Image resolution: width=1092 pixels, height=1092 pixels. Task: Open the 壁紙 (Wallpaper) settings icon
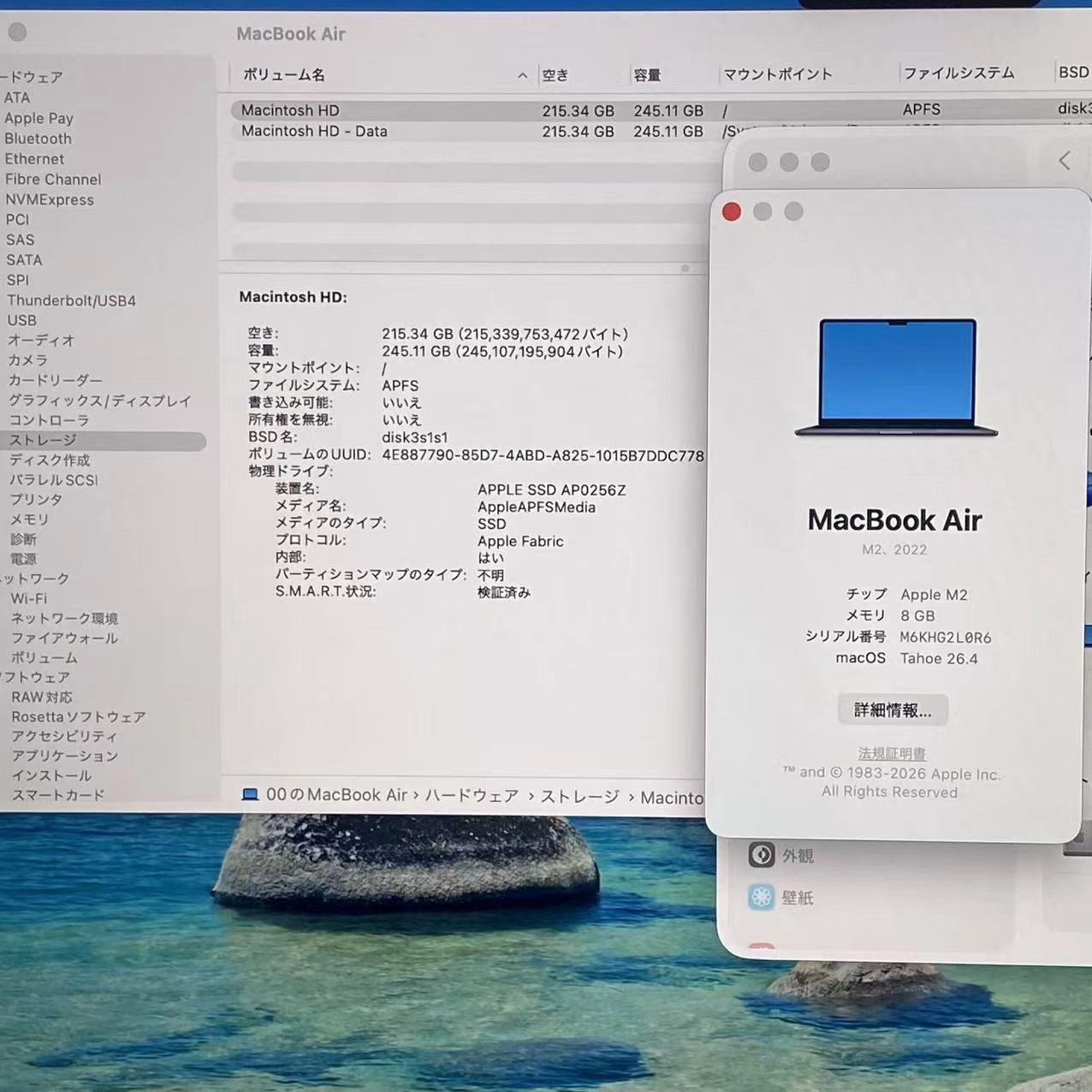click(x=762, y=896)
